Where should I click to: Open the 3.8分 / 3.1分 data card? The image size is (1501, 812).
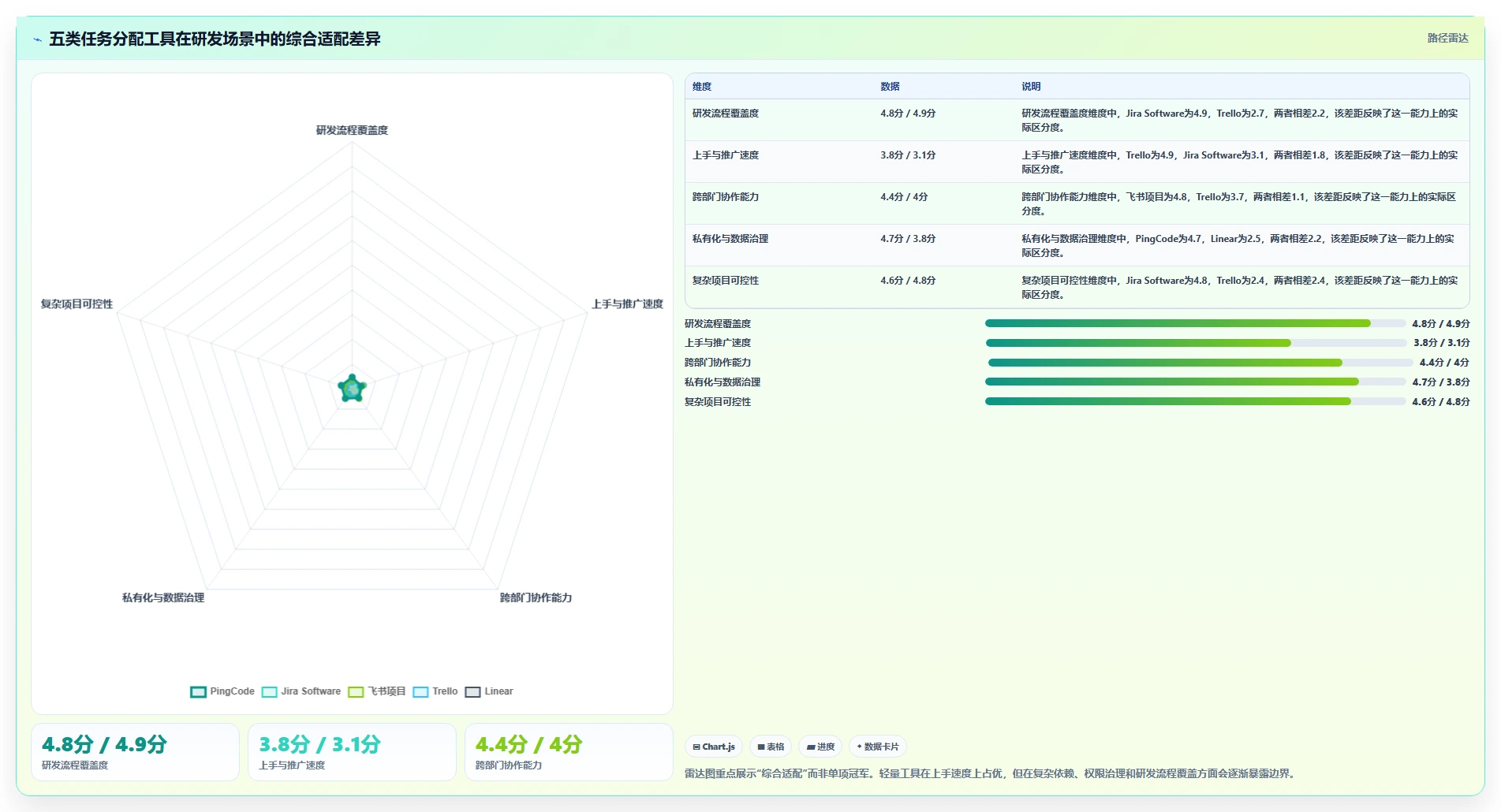352,752
